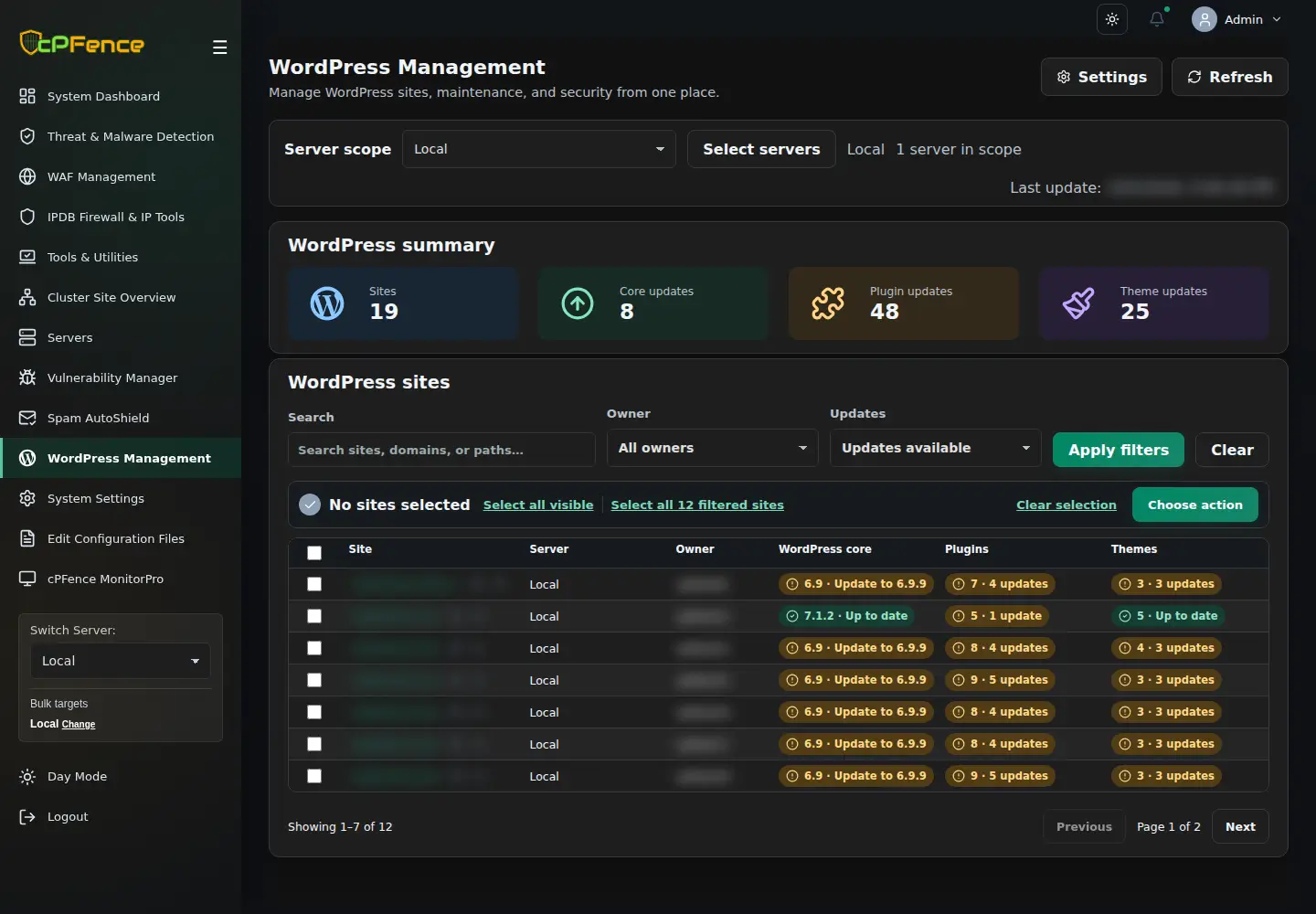
Task: Click the round selection checkmark icon
Action: [x=310, y=505]
